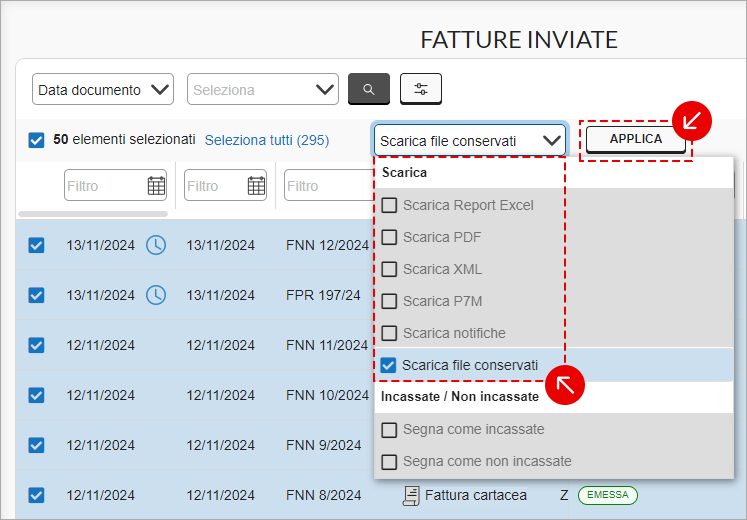
Task: Click the magnifier search icon button
Action: point(369,89)
